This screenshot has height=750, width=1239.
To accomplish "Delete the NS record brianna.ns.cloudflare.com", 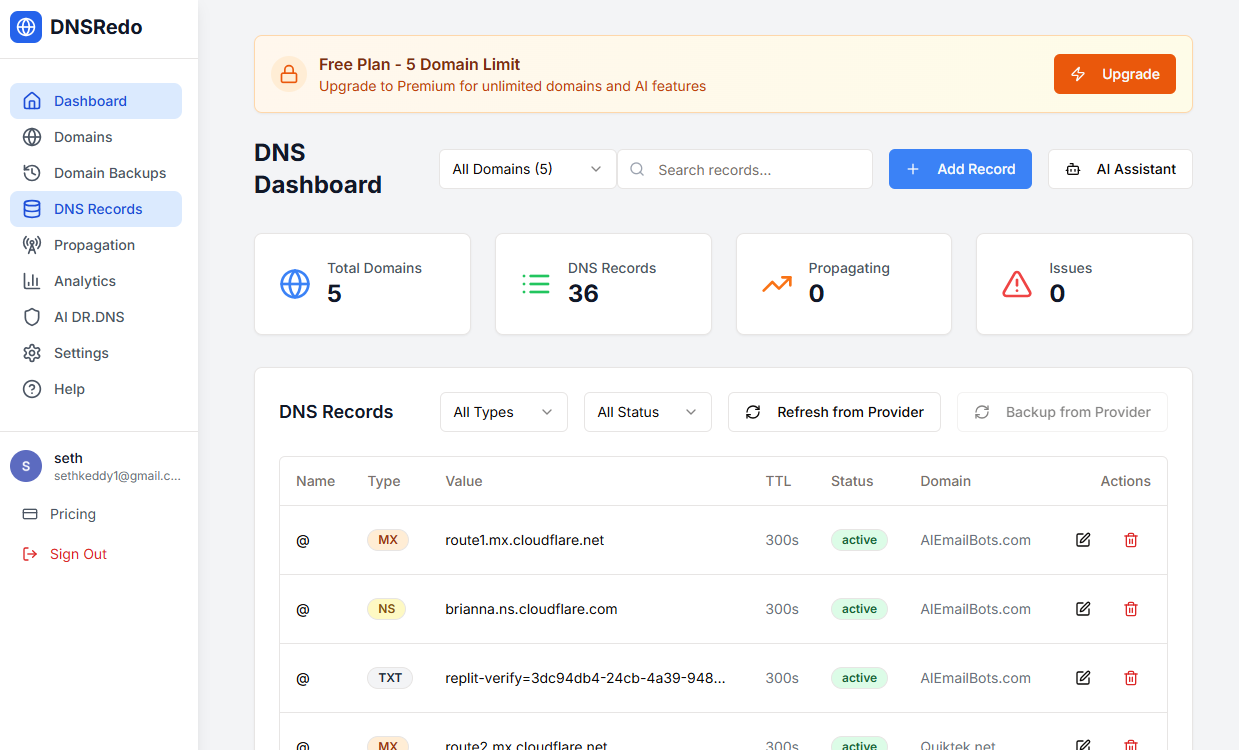I will point(1131,608).
